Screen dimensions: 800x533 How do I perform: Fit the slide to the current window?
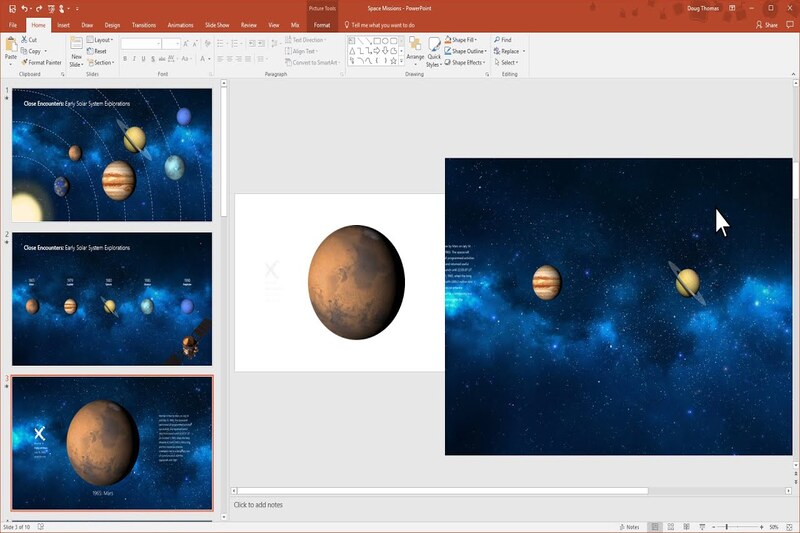click(x=789, y=527)
